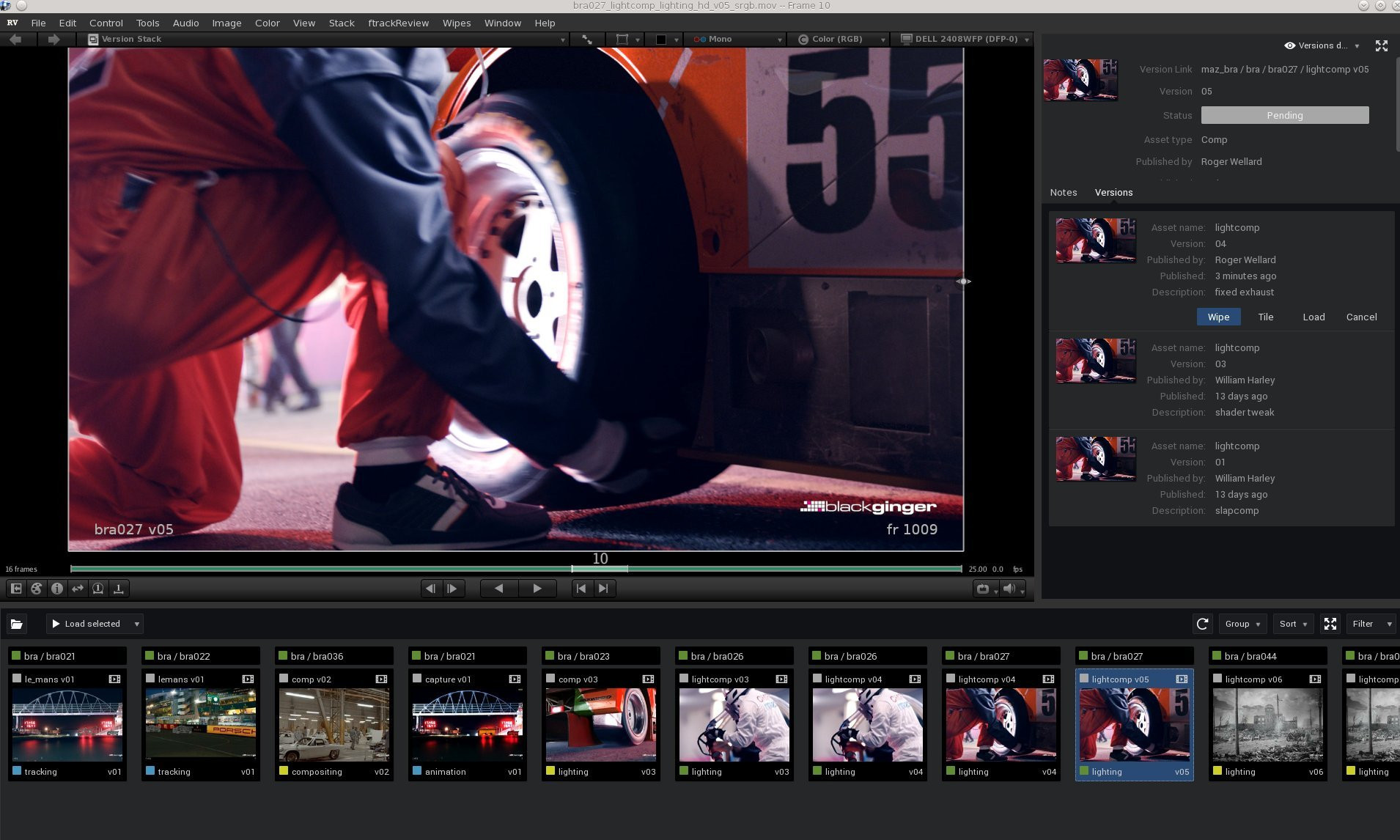Tick the checkbox on lightcomp v03 card
1400x840 pixels.
(684, 679)
